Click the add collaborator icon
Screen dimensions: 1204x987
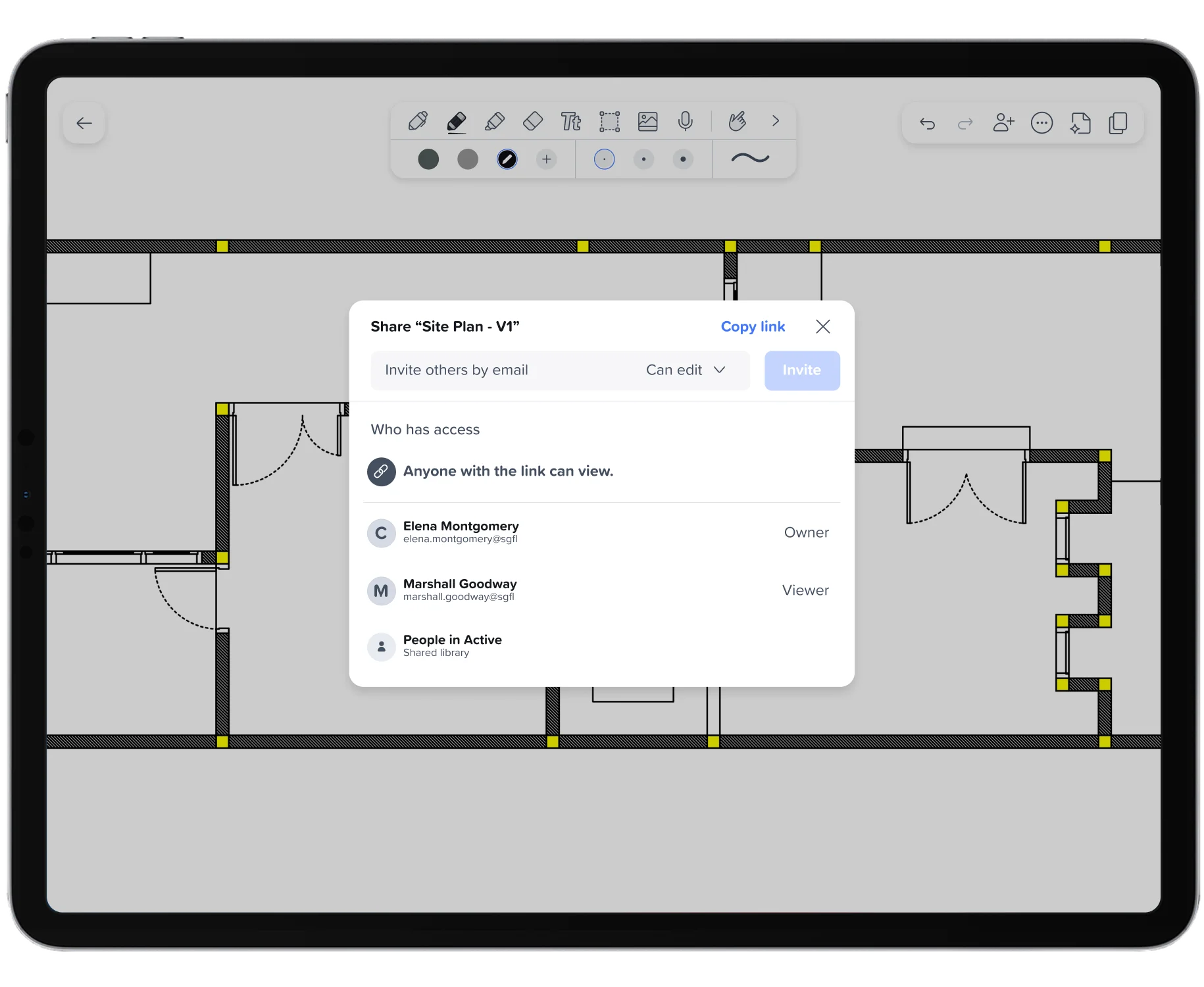click(x=1003, y=123)
